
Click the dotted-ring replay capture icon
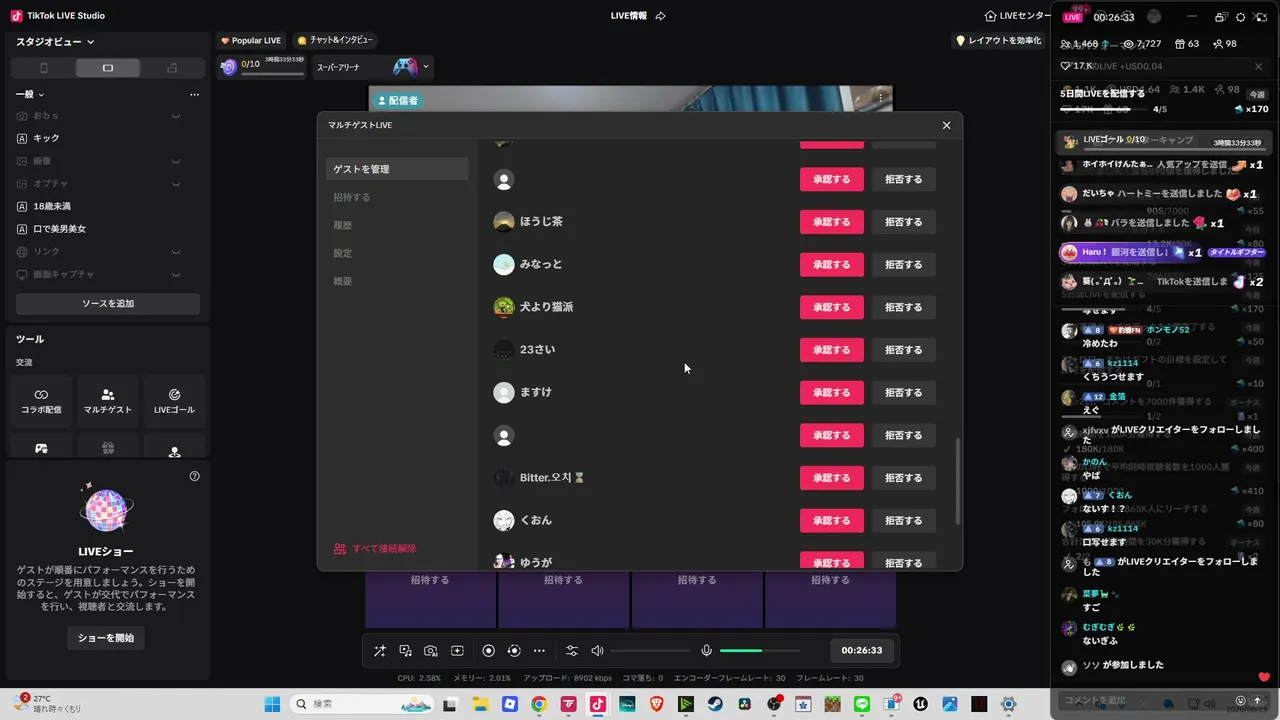514,651
